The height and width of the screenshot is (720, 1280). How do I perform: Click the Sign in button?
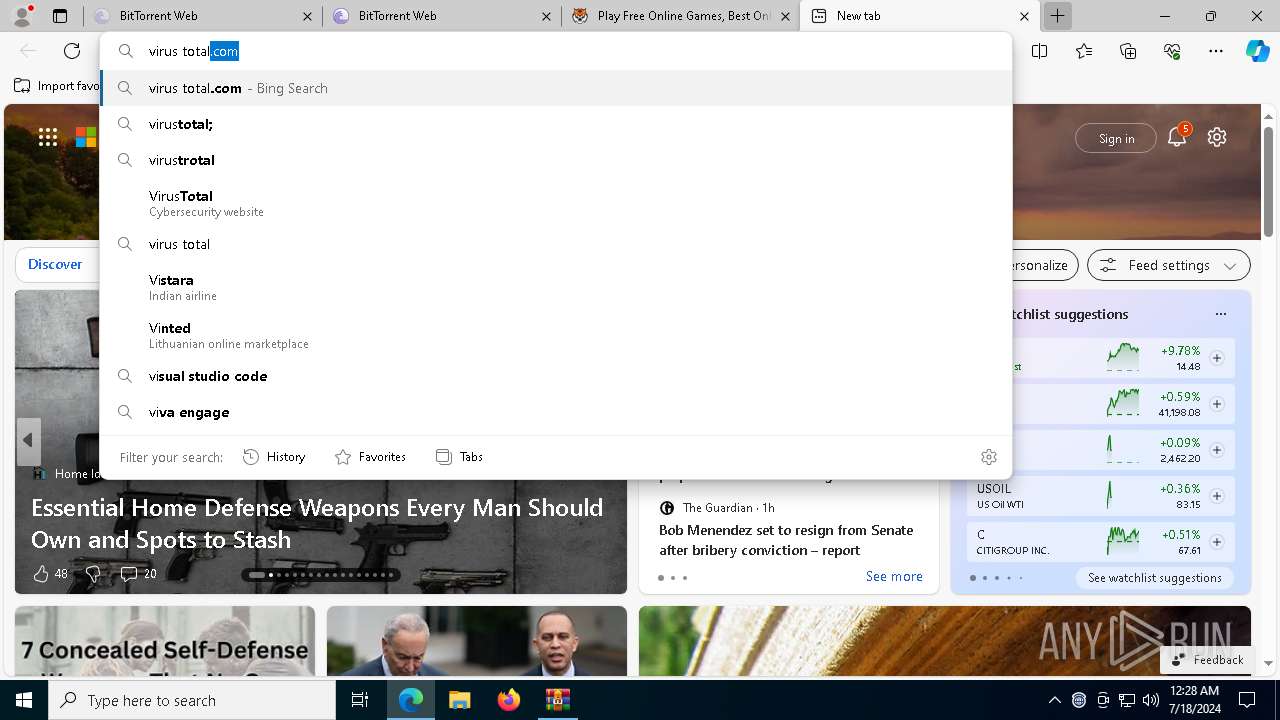point(1116,139)
